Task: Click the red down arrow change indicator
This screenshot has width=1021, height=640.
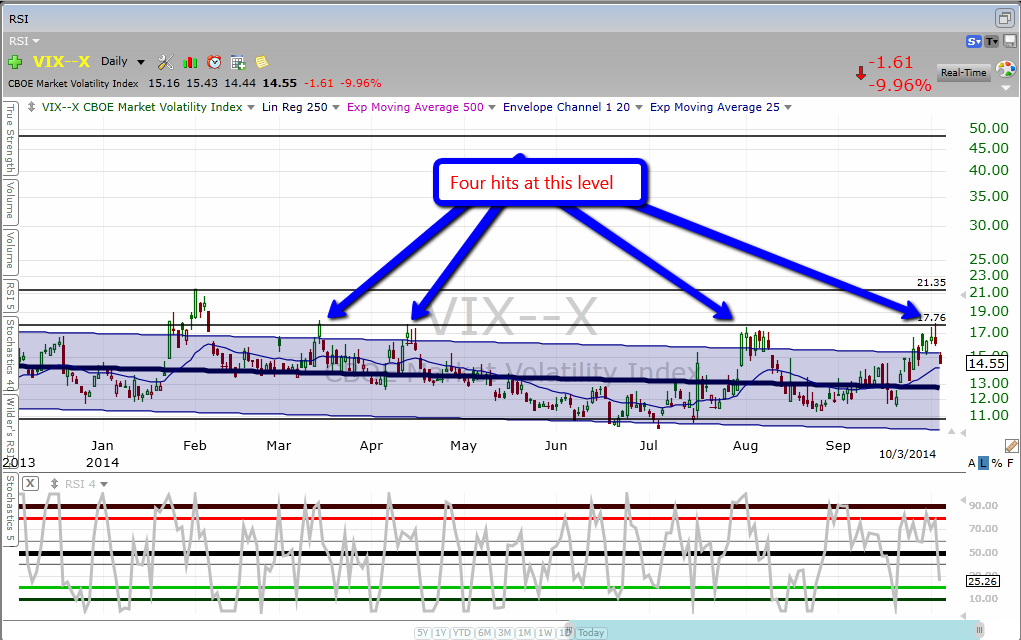Action: pyautogui.click(x=861, y=73)
